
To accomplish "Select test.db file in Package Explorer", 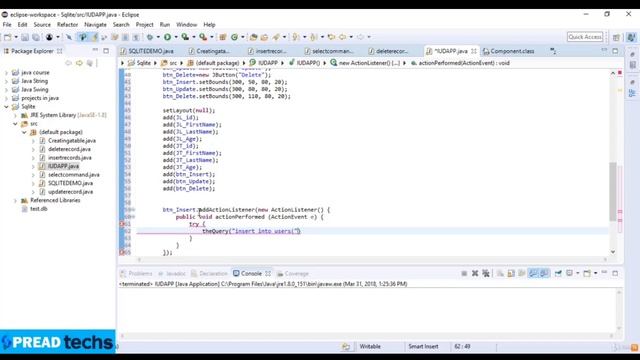I will click(39, 209).
